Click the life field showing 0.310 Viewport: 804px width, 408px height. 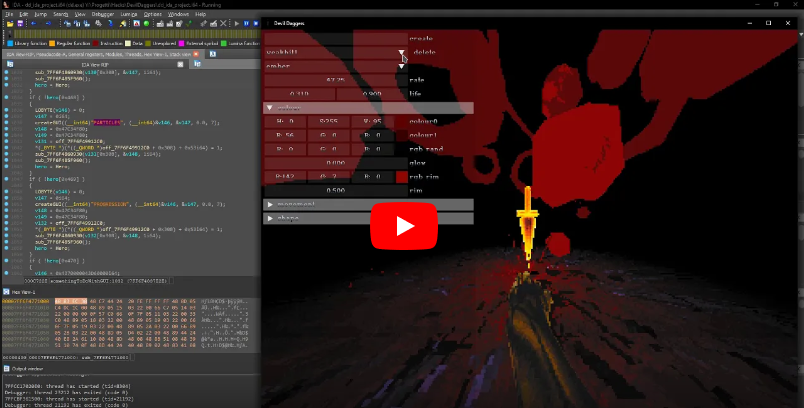pyautogui.click(x=299, y=94)
